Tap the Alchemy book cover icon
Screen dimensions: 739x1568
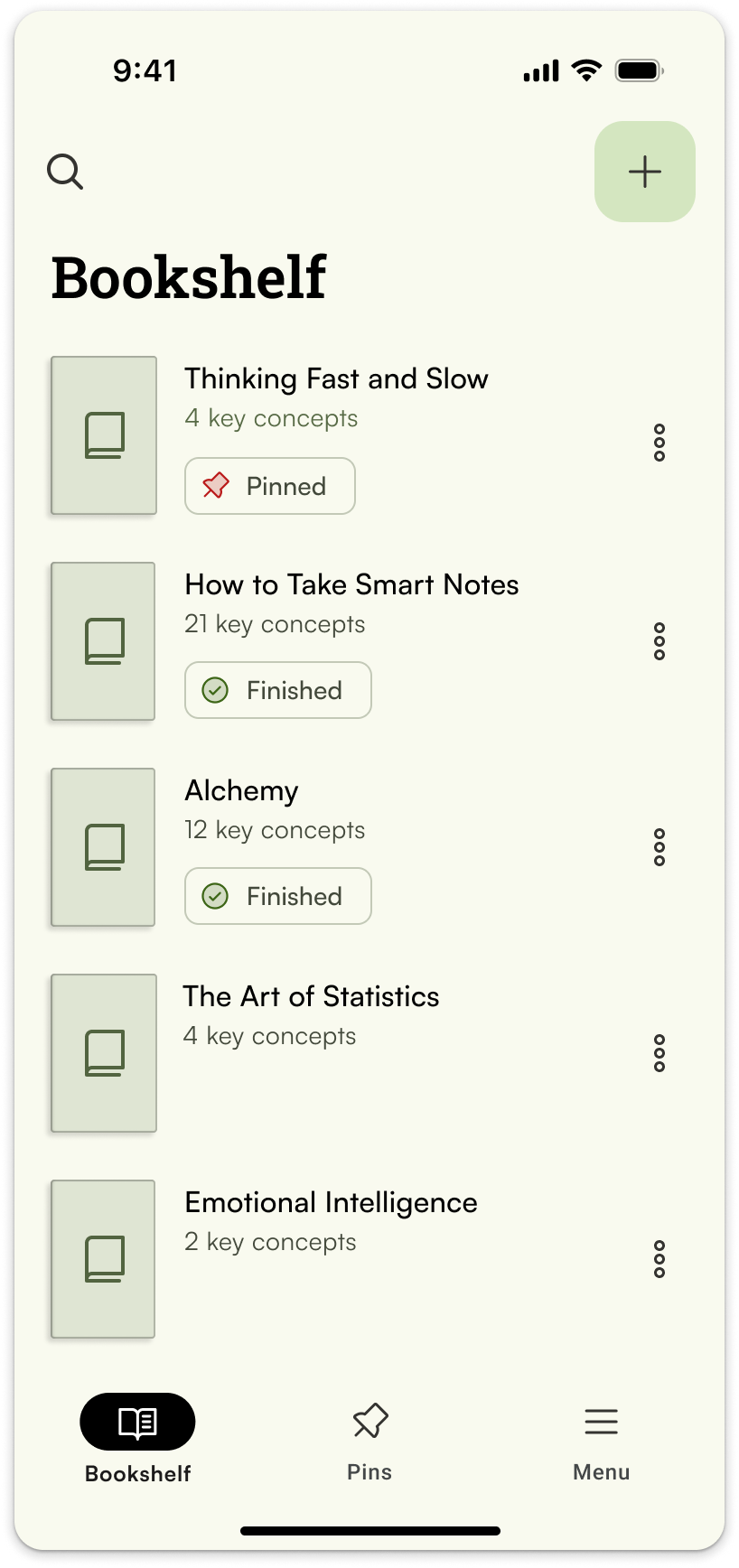[104, 847]
